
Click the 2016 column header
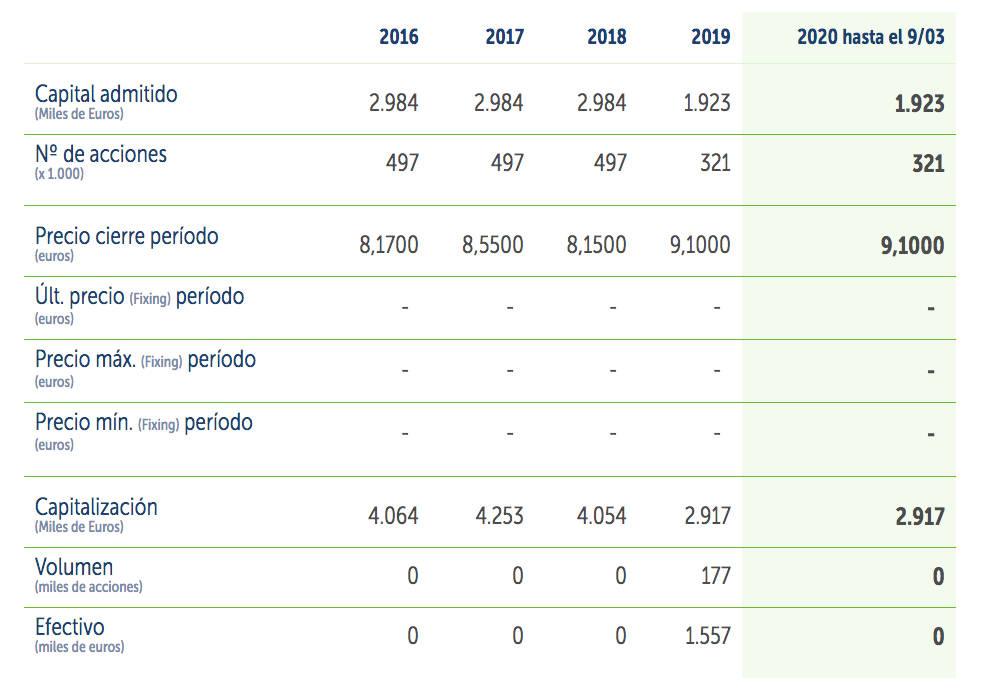point(398,37)
